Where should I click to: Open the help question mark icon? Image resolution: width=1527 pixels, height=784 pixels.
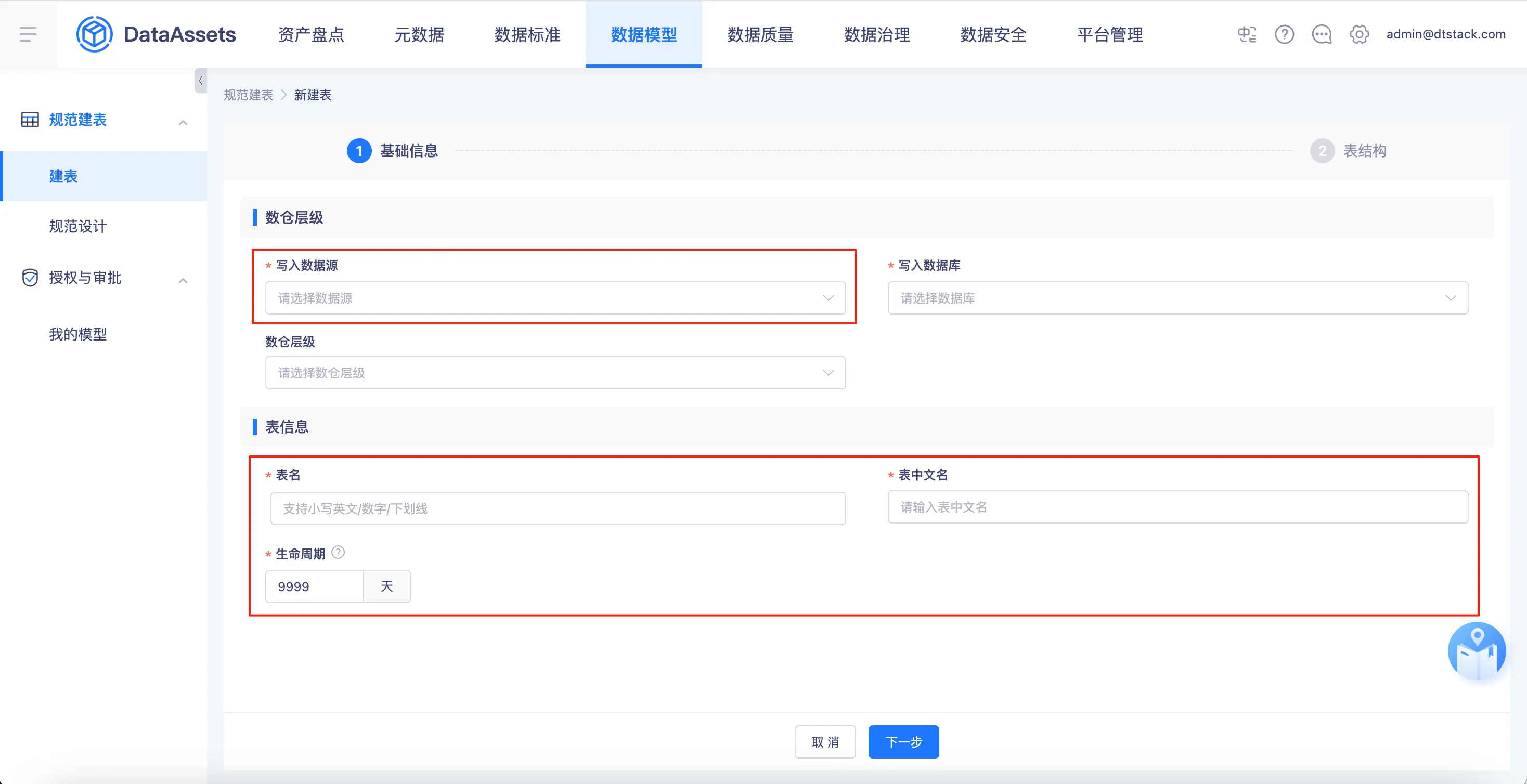click(x=1284, y=34)
